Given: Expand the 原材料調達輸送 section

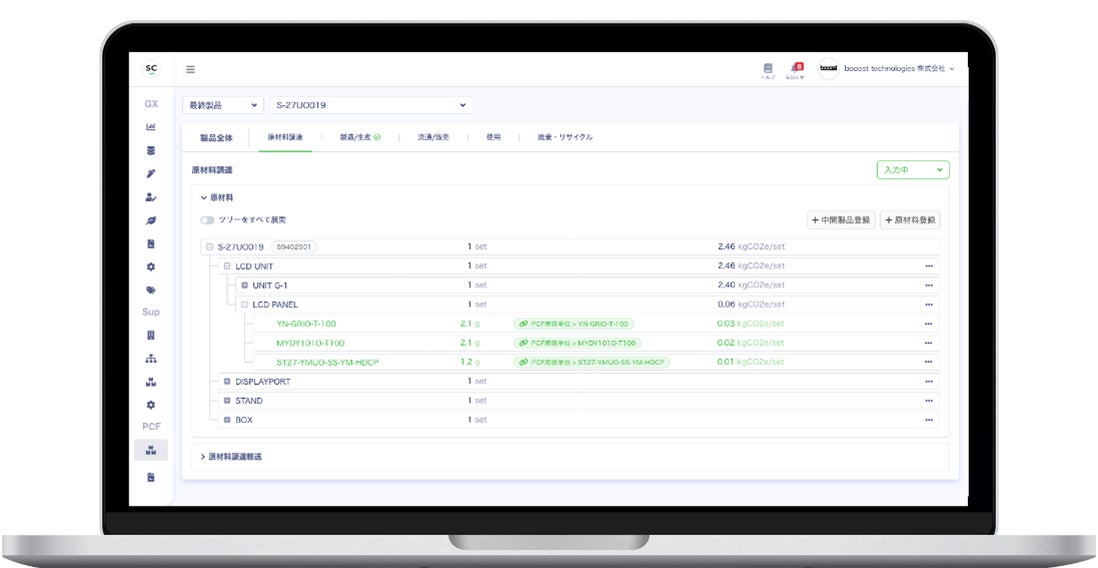Looking at the screenshot, I should coord(231,457).
